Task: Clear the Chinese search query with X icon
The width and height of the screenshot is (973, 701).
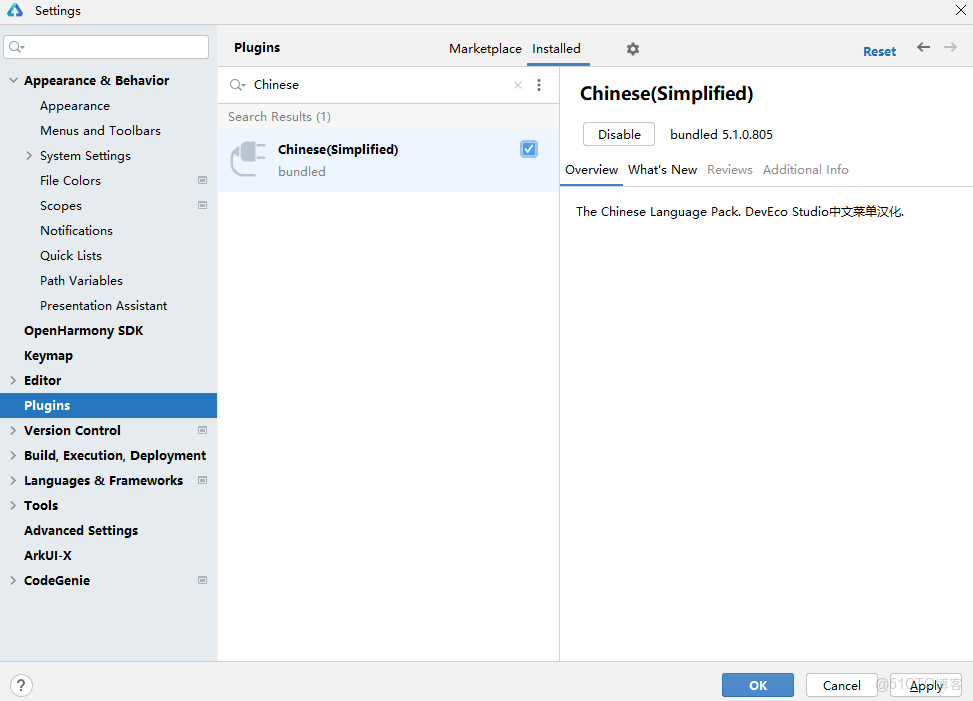Action: (517, 85)
